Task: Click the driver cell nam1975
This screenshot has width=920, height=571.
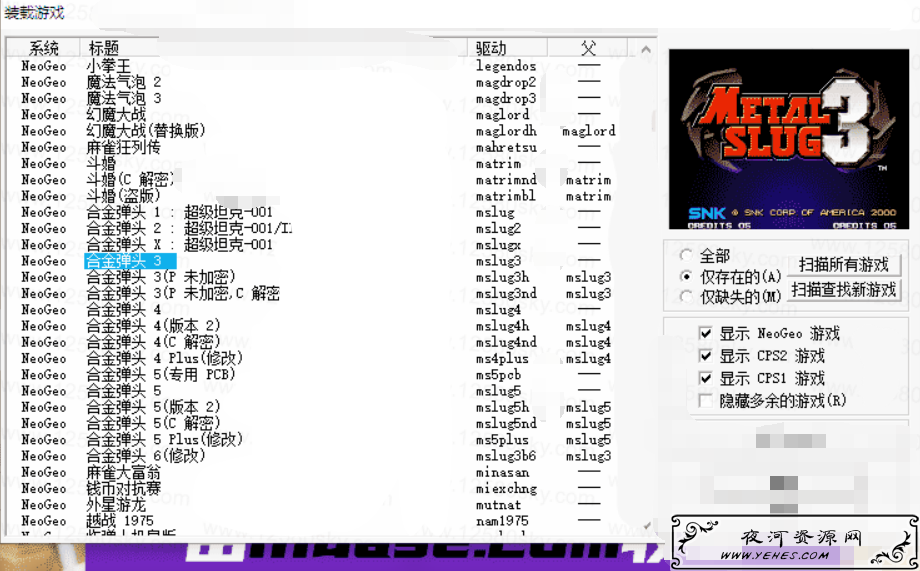Action: 502,521
